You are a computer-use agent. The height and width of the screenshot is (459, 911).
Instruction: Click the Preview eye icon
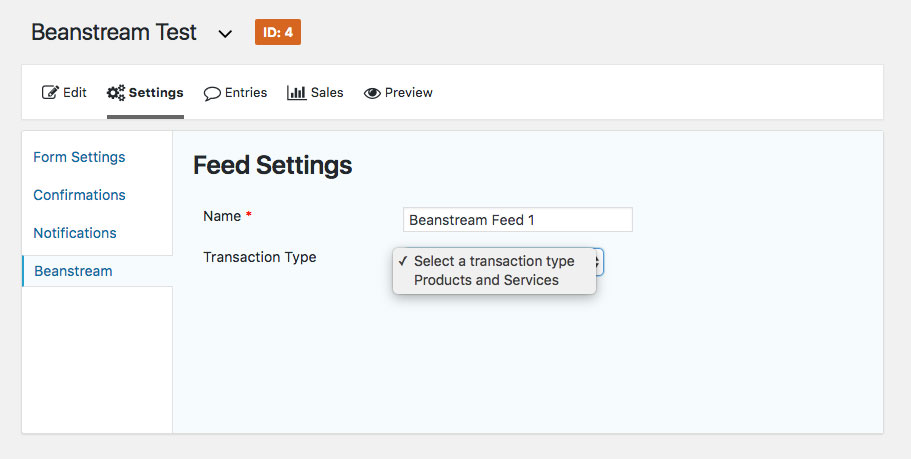tap(372, 93)
